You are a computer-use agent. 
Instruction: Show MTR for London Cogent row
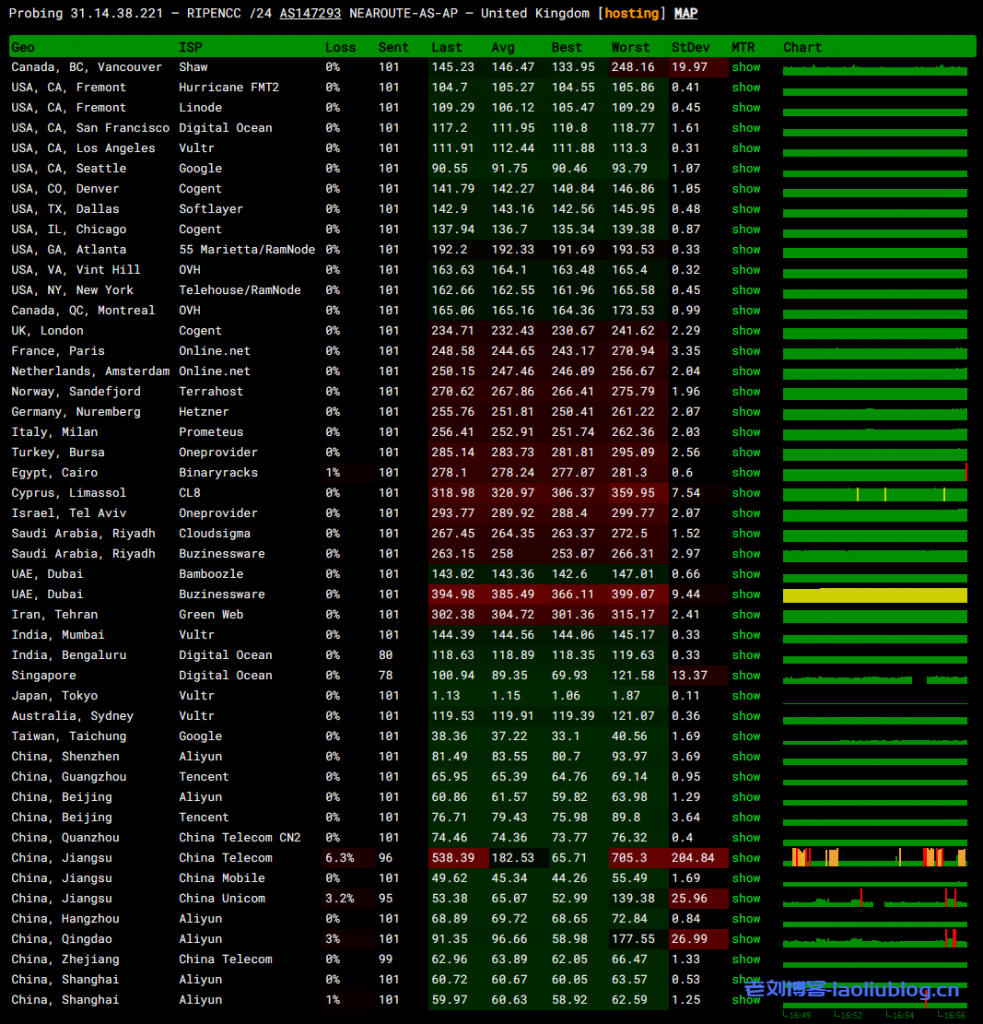point(745,331)
